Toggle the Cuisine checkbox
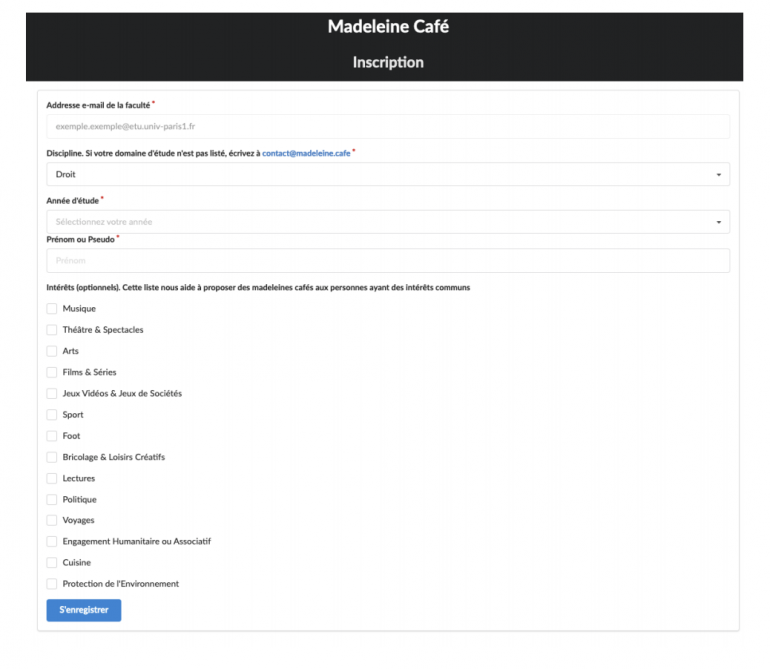The image size is (770, 669). (52, 563)
